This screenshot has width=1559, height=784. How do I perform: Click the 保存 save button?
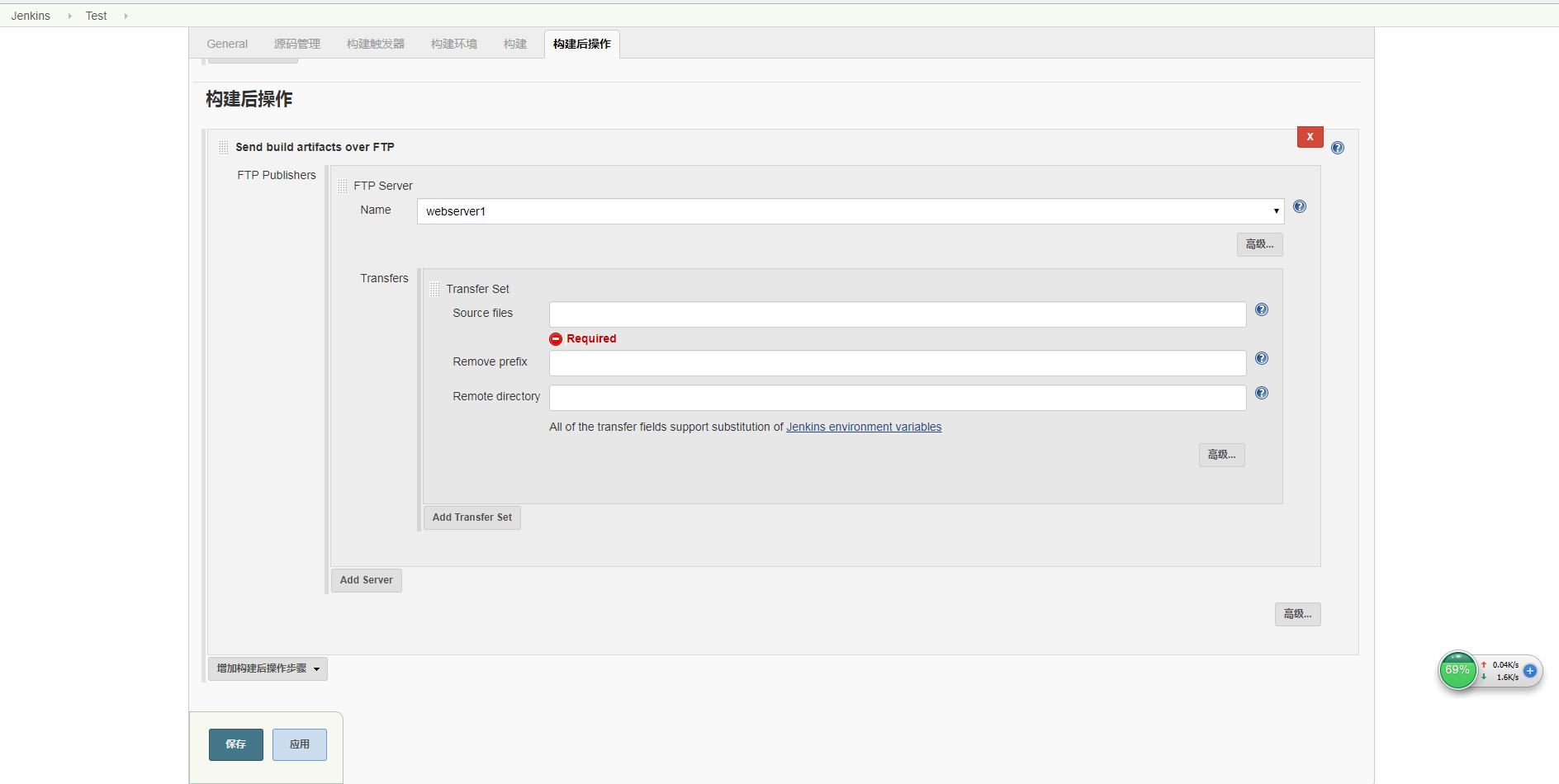point(235,744)
